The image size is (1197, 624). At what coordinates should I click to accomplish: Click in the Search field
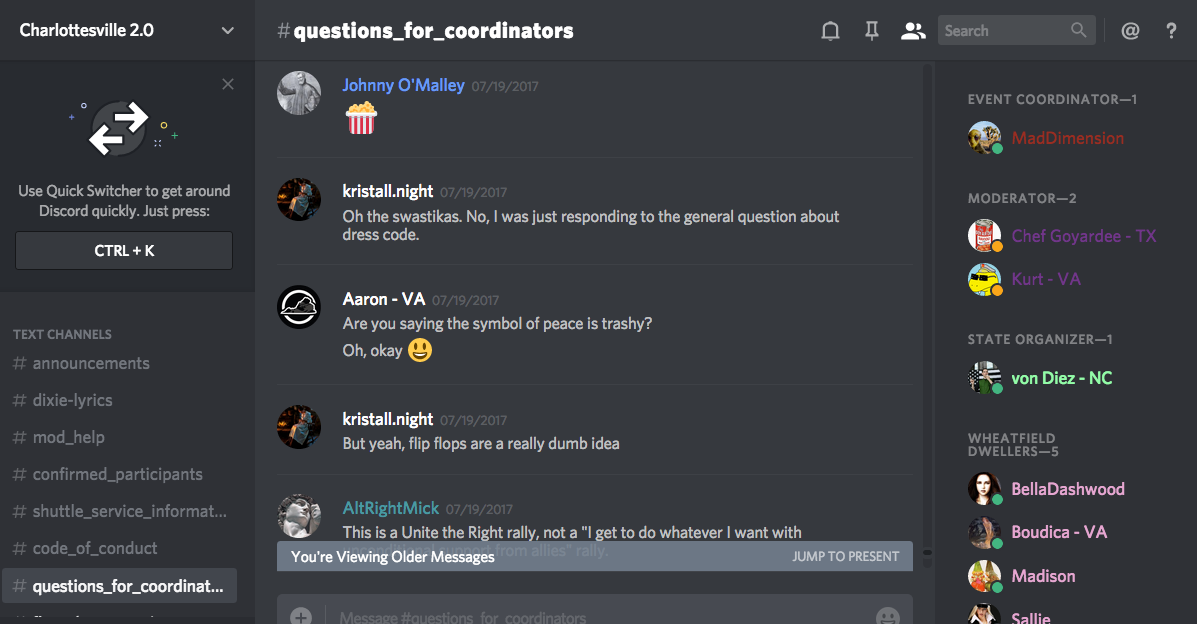pos(1003,30)
